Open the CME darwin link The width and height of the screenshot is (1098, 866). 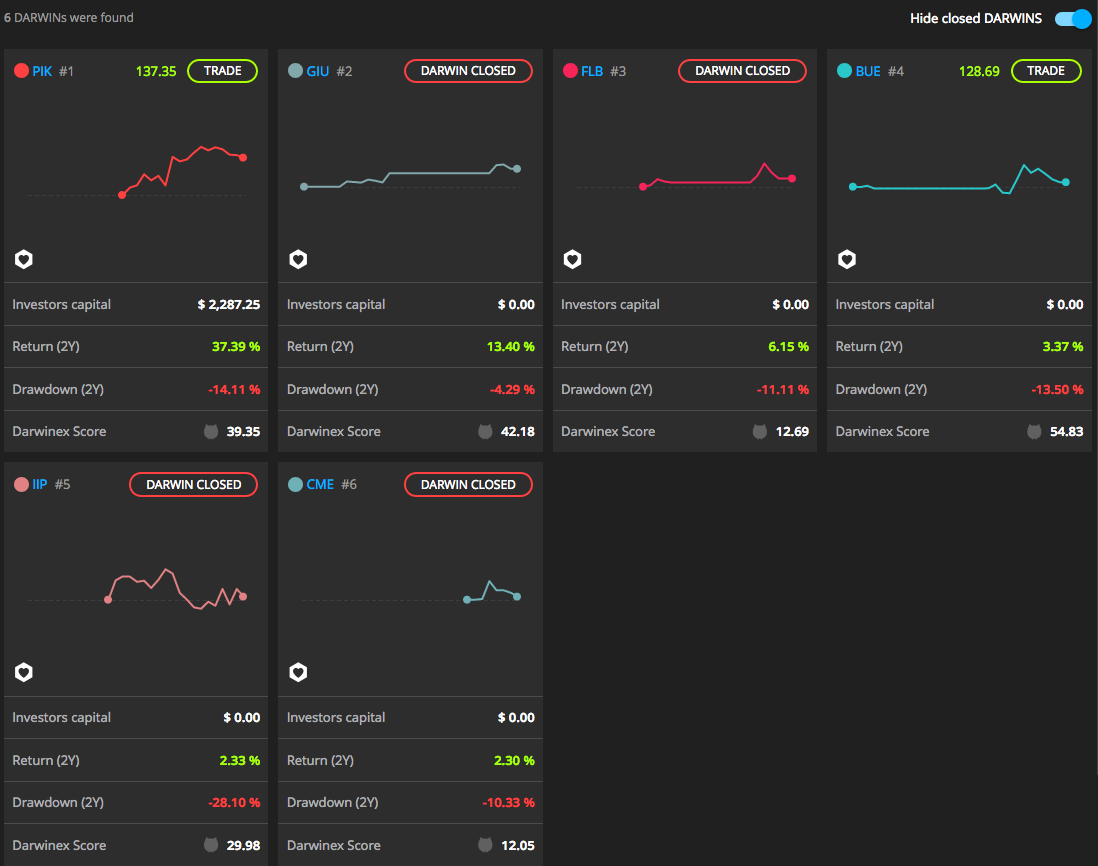tap(320, 484)
